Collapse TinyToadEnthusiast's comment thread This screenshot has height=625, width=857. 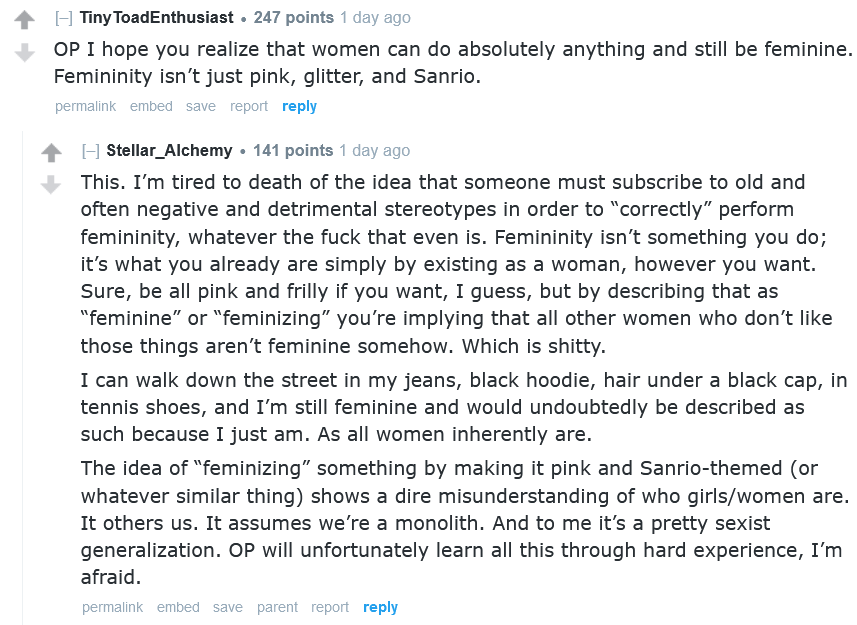tap(63, 18)
